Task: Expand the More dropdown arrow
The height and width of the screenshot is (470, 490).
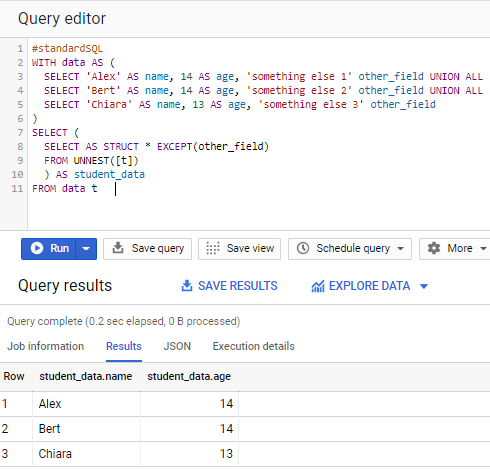Action: [483, 249]
